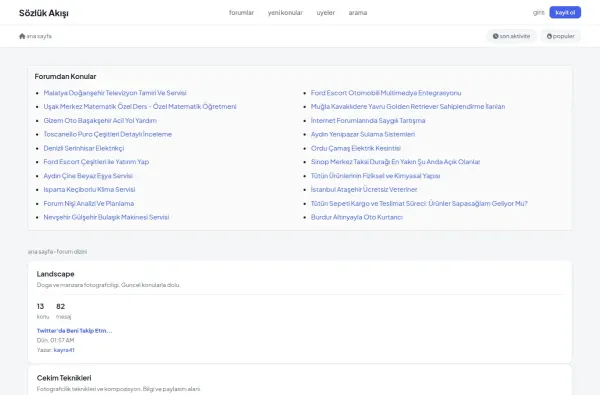Open the üyeler menu item
The width and height of the screenshot is (600, 395).
pos(326,13)
